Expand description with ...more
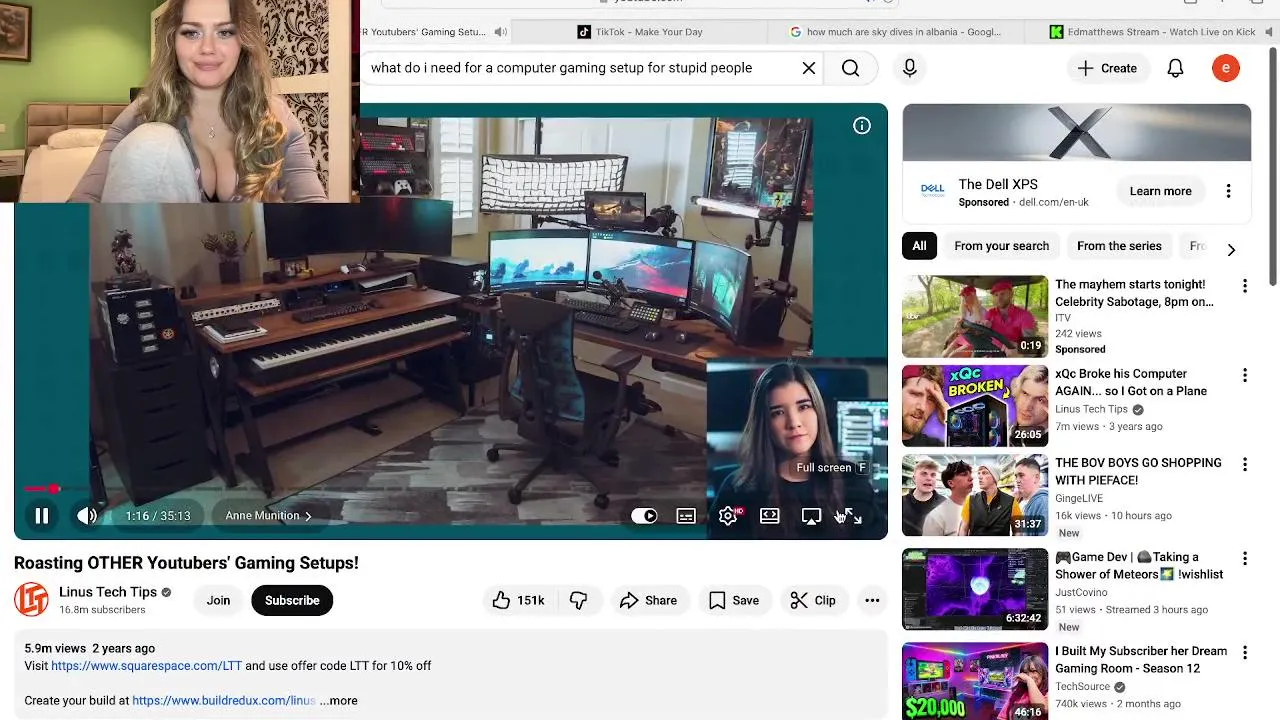1280x720 pixels. 339,701
